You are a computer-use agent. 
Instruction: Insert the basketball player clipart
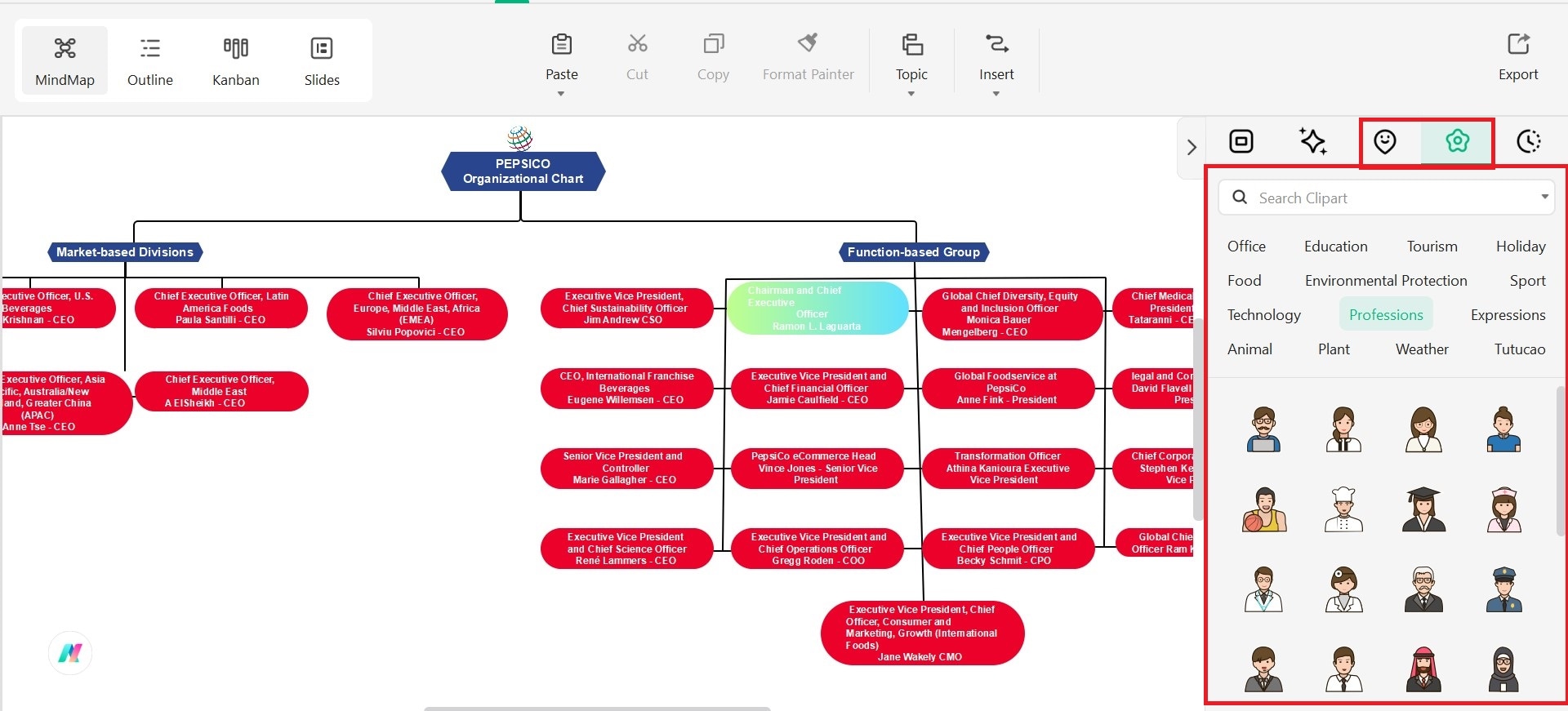[1263, 509]
